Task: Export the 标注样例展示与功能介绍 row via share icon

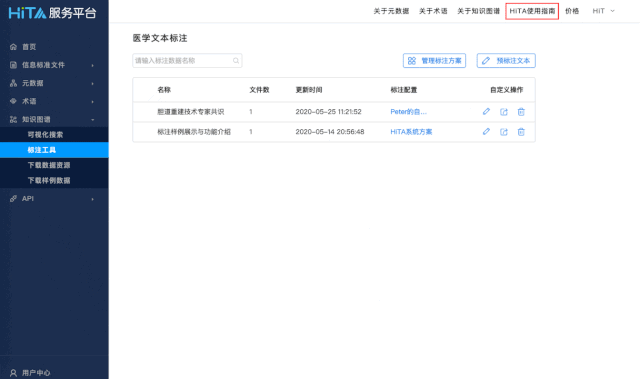Action: point(504,132)
